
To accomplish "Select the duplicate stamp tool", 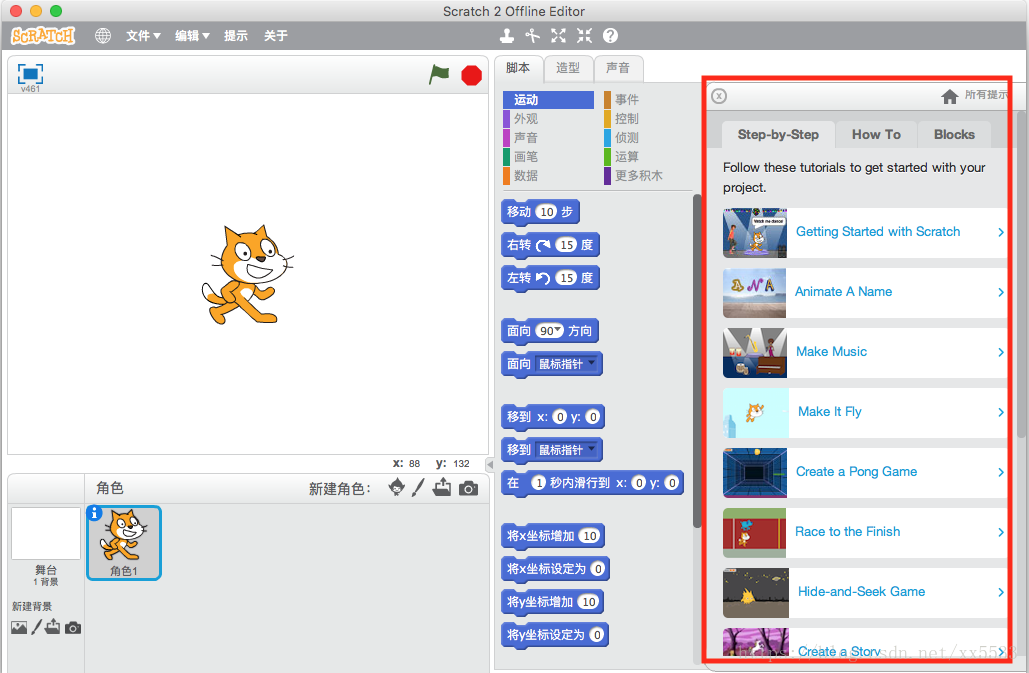I will tap(507, 35).
